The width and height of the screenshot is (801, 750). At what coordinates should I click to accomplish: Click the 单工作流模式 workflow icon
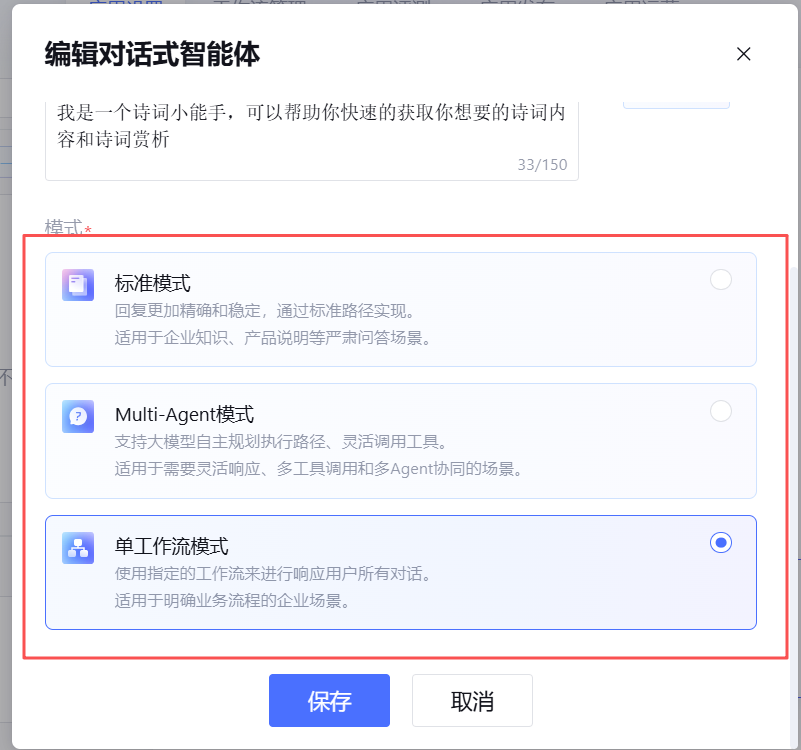(x=78, y=548)
